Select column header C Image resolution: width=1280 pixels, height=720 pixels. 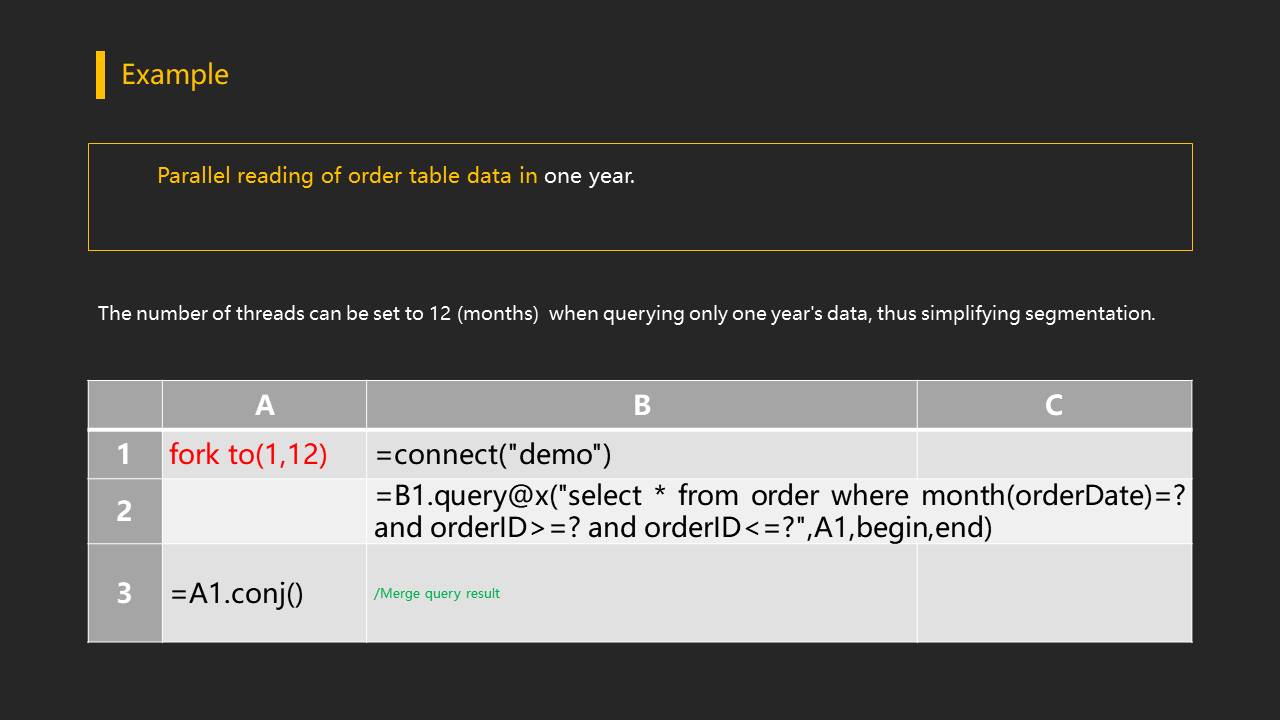click(1054, 405)
